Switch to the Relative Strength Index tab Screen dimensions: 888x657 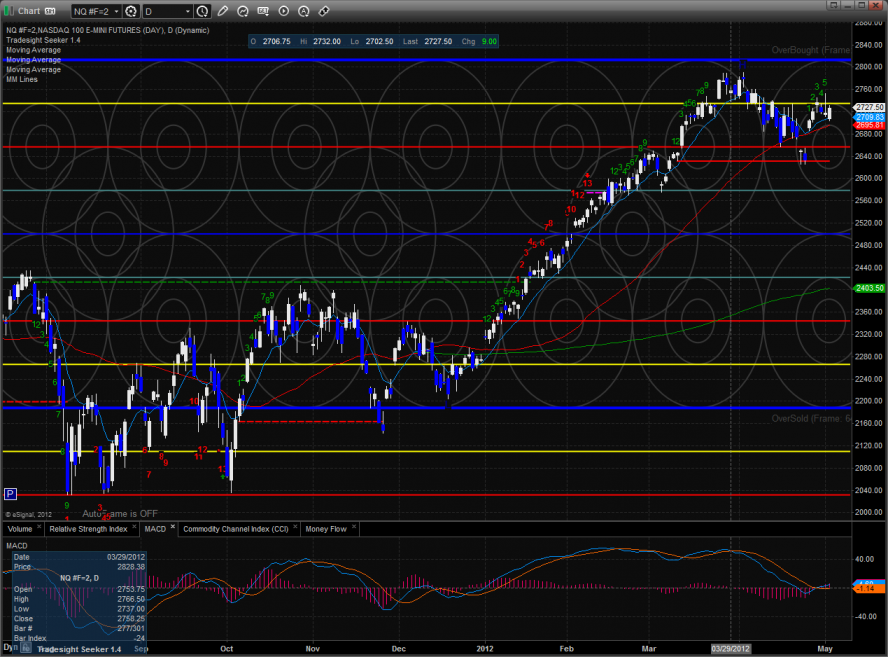pos(88,528)
